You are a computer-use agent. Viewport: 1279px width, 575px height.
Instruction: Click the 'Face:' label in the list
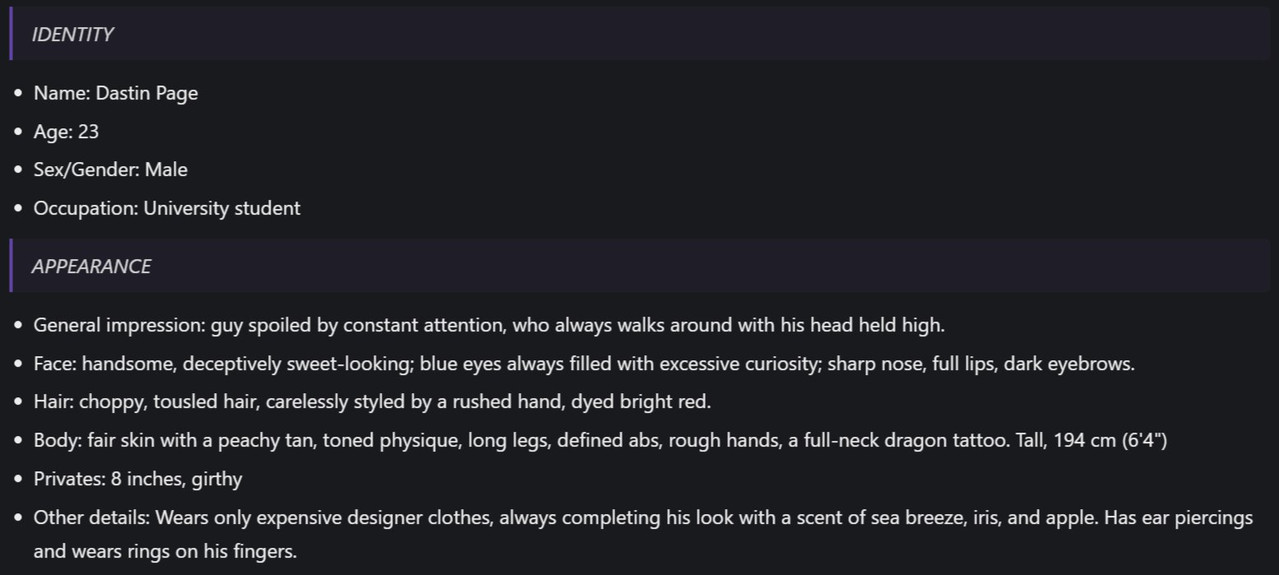click(55, 364)
